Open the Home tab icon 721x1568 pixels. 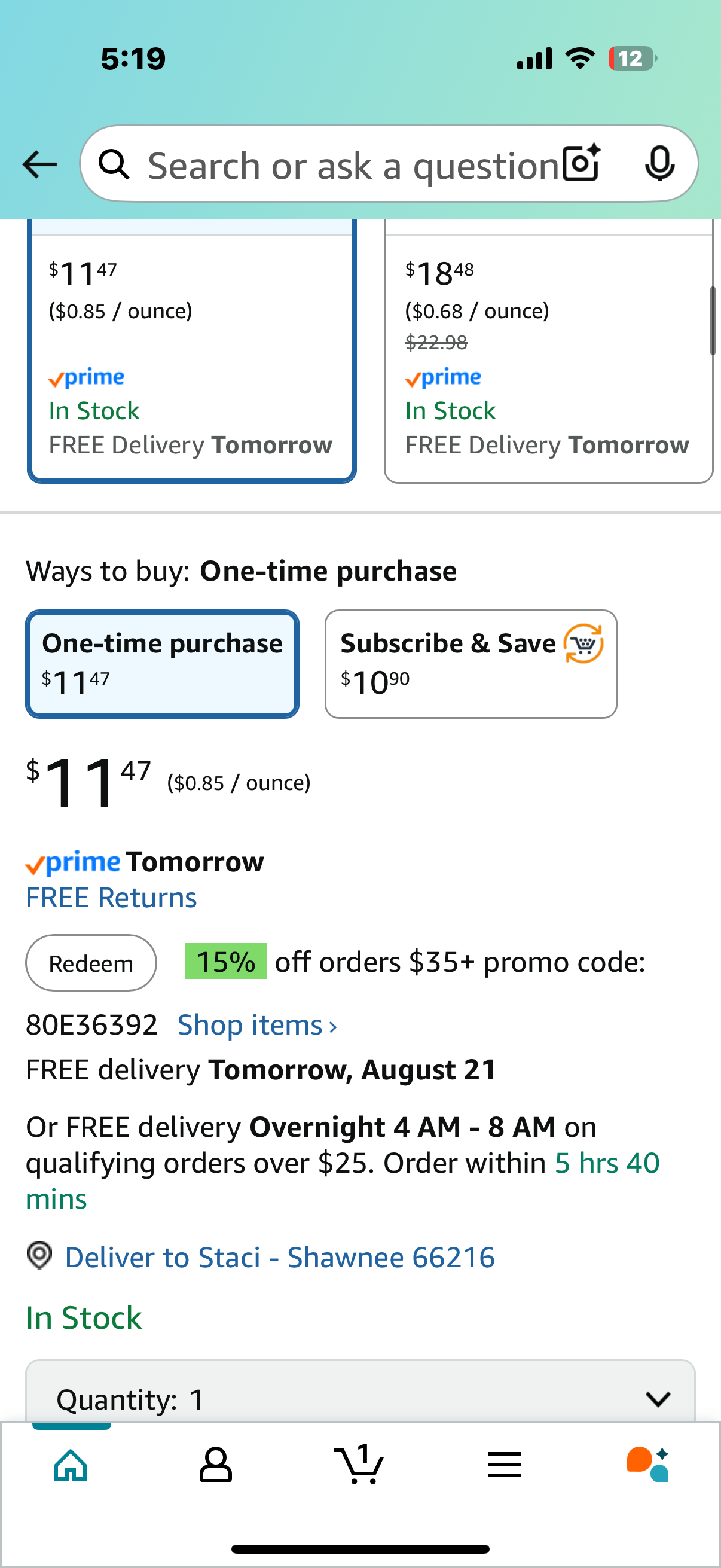(x=71, y=1465)
